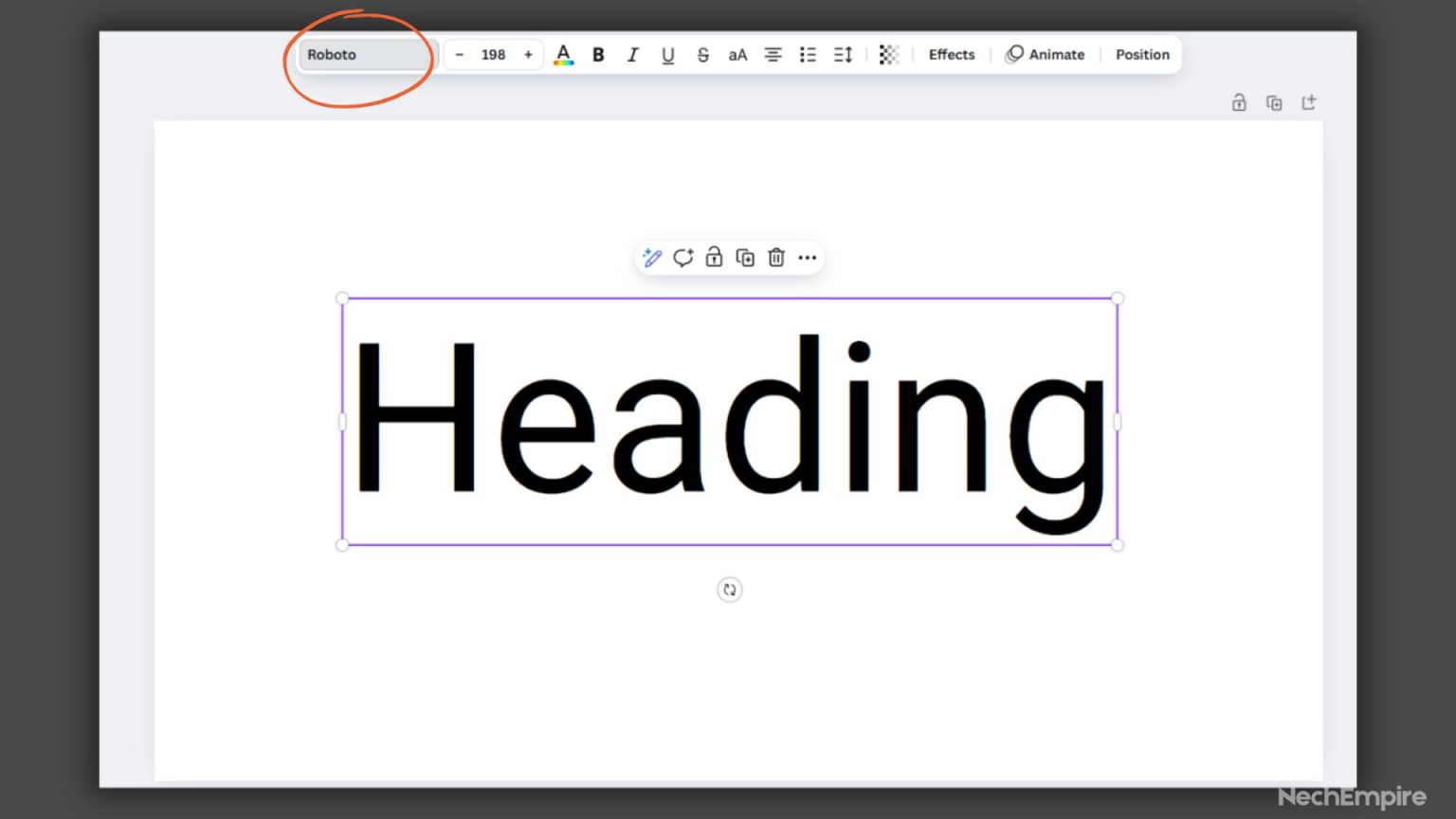Screen dimensions: 1456x819
Task: Toggle bold formatting on the text
Action: (x=598, y=55)
